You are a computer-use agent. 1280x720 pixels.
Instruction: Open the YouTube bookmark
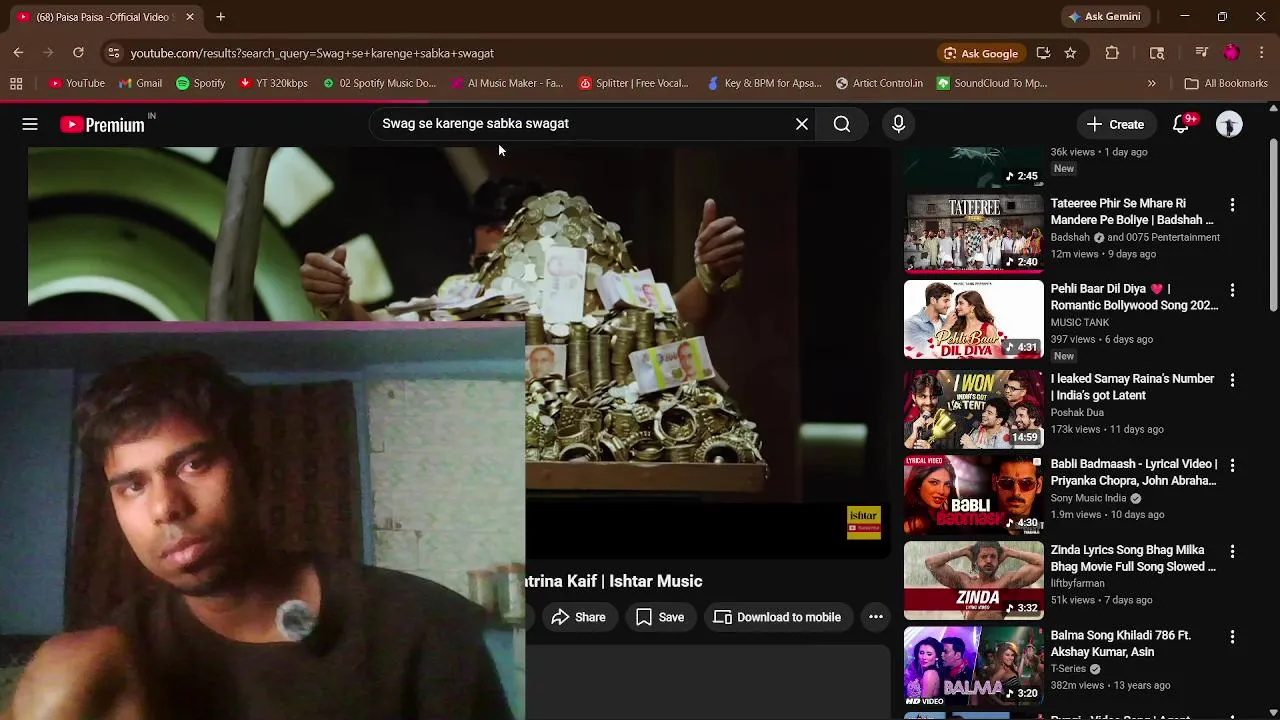tap(77, 84)
